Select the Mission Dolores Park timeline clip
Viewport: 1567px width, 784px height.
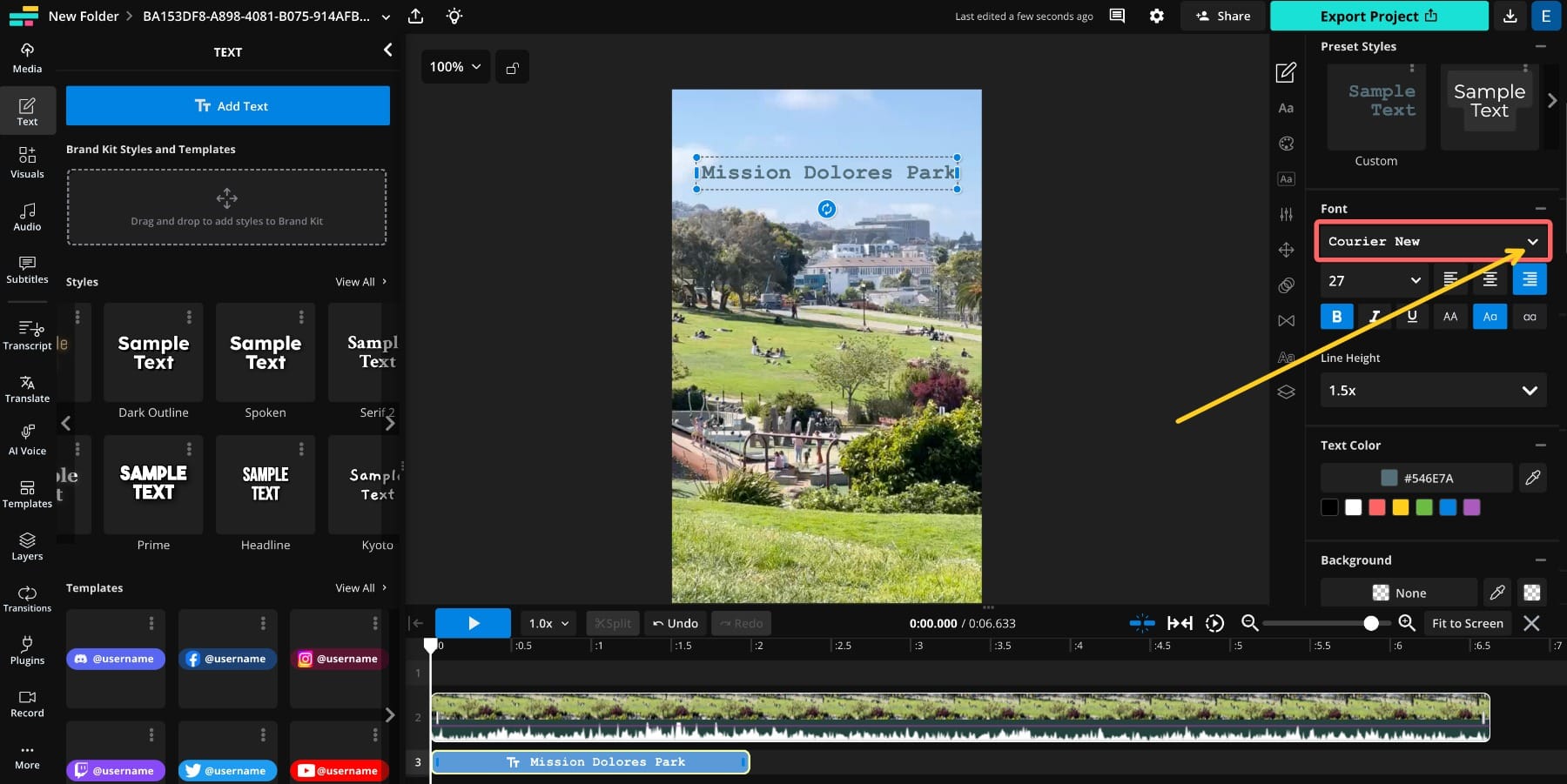(590, 762)
